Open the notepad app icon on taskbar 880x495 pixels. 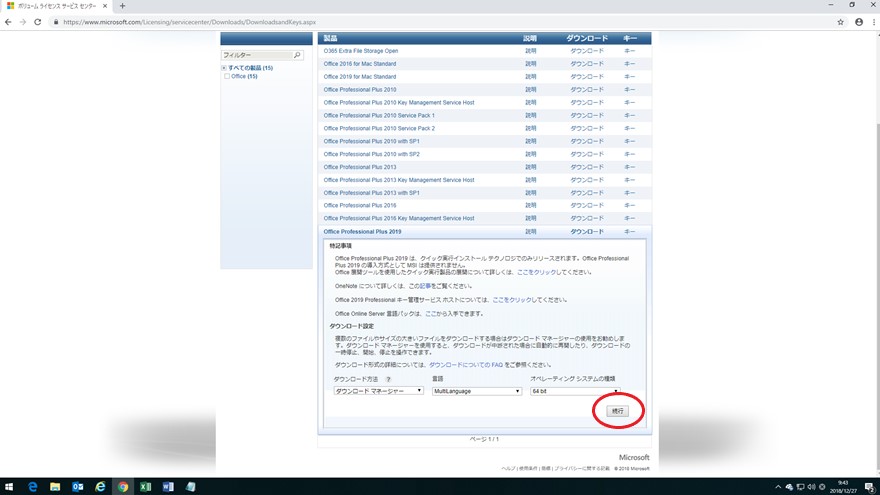(x=191, y=487)
